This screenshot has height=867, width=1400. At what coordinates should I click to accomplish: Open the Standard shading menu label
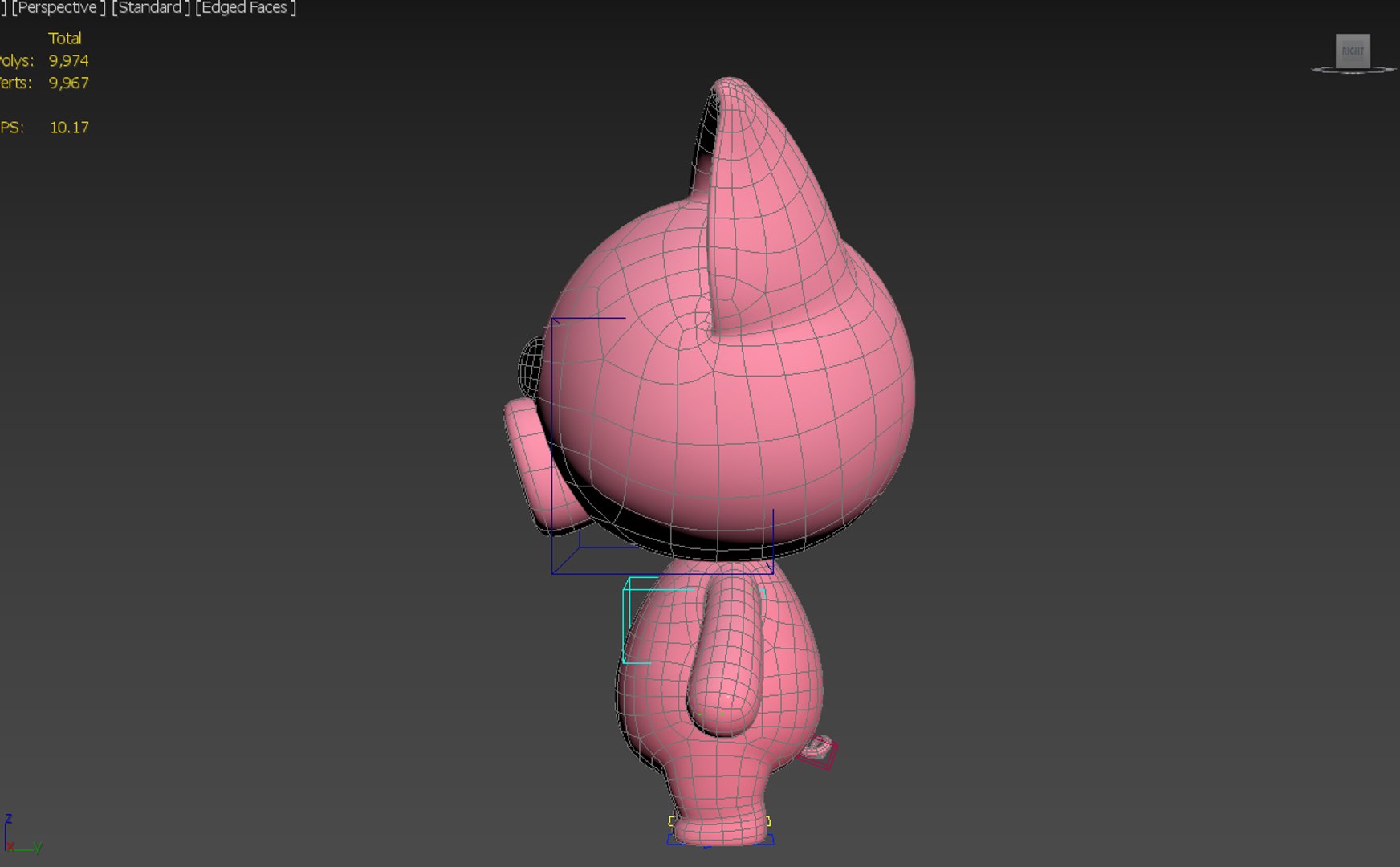(150, 8)
